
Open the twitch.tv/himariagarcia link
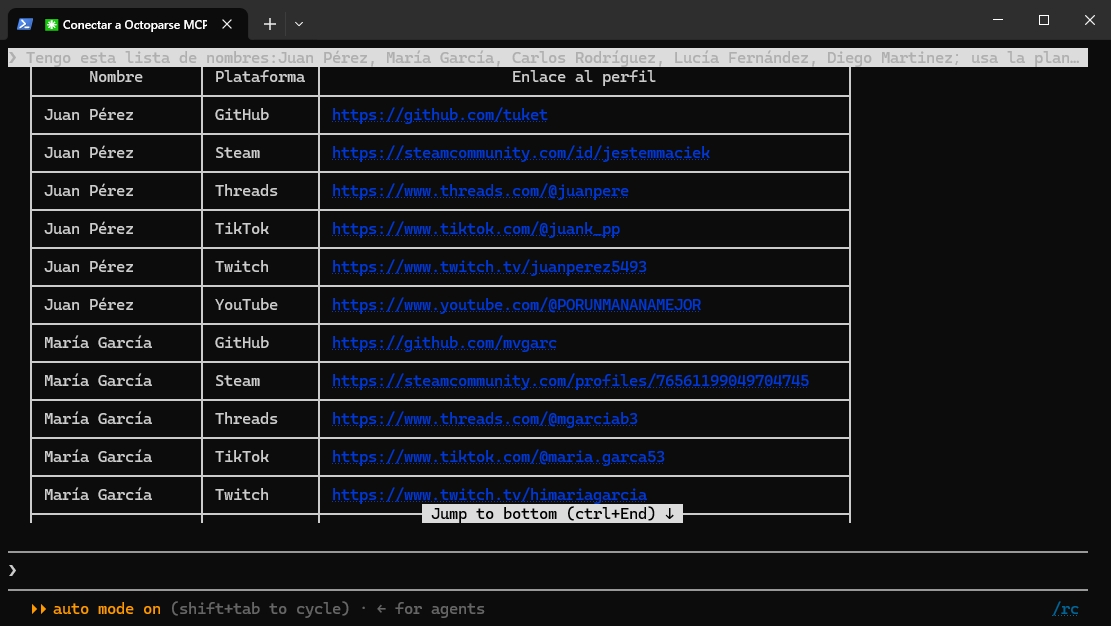tap(489, 495)
